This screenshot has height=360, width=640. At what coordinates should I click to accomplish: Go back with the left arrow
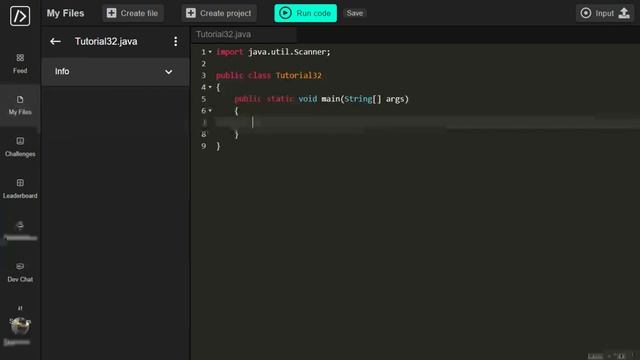tap(55, 42)
